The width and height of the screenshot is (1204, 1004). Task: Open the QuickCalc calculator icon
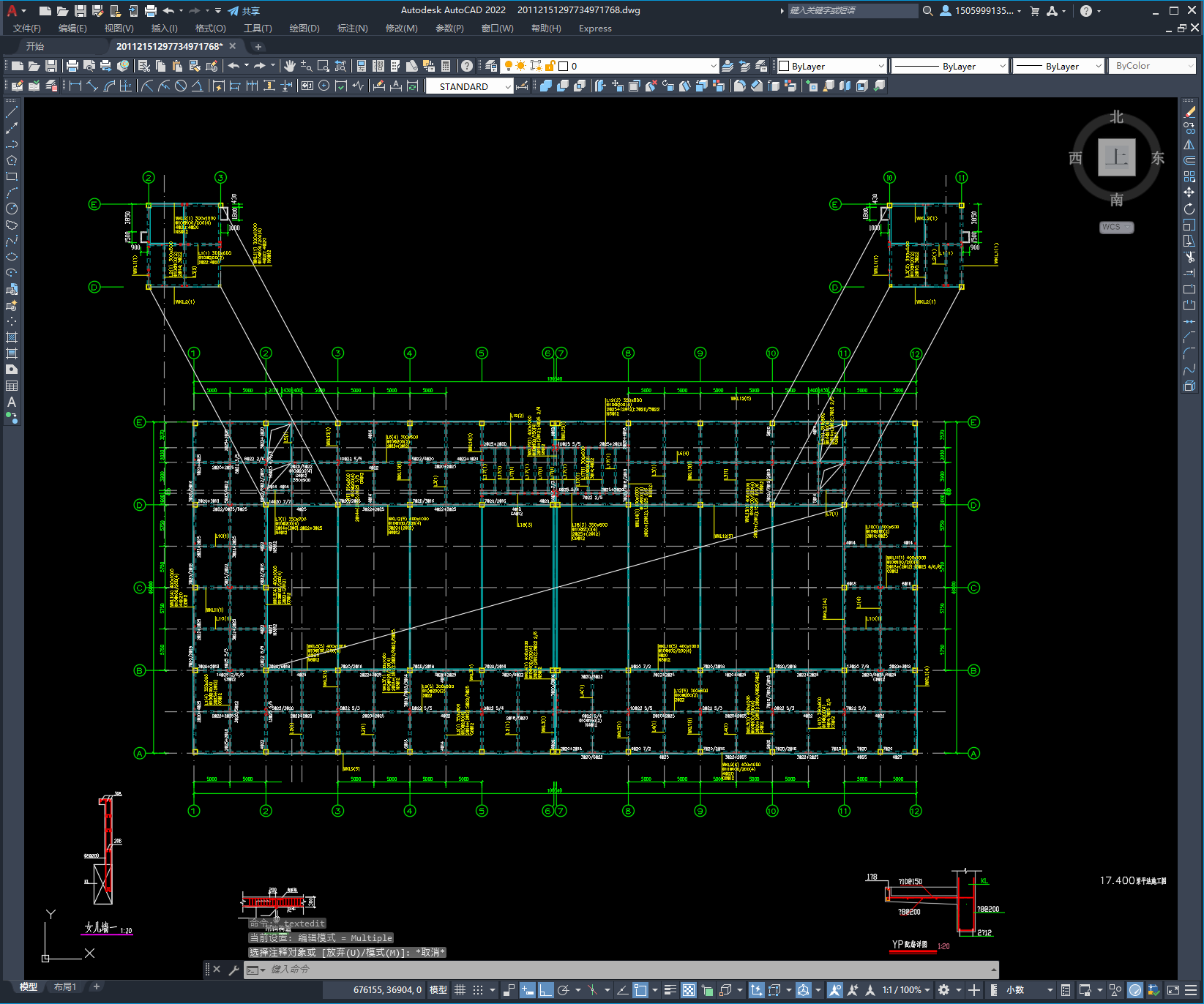(446, 66)
